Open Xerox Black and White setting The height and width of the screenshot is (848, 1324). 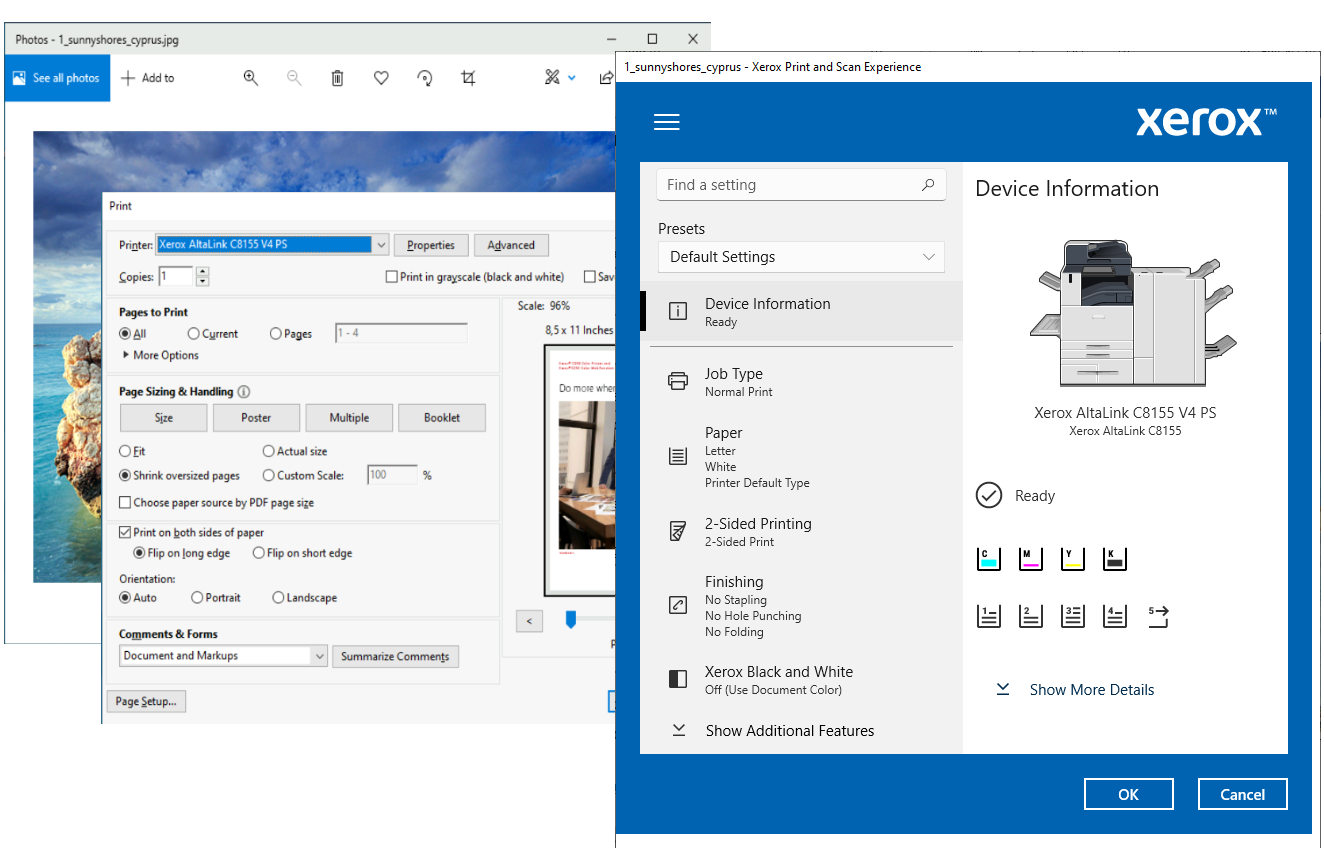click(801, 680)
